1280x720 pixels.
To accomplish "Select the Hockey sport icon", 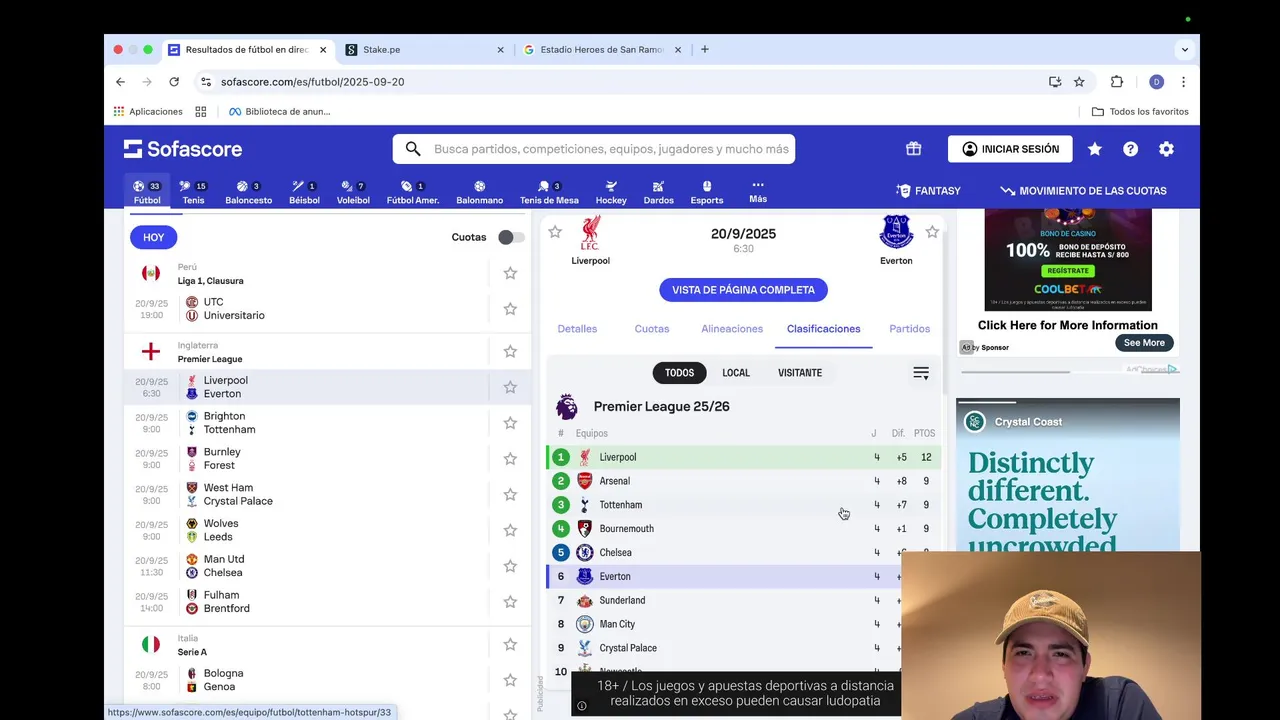I will (611, 192).
